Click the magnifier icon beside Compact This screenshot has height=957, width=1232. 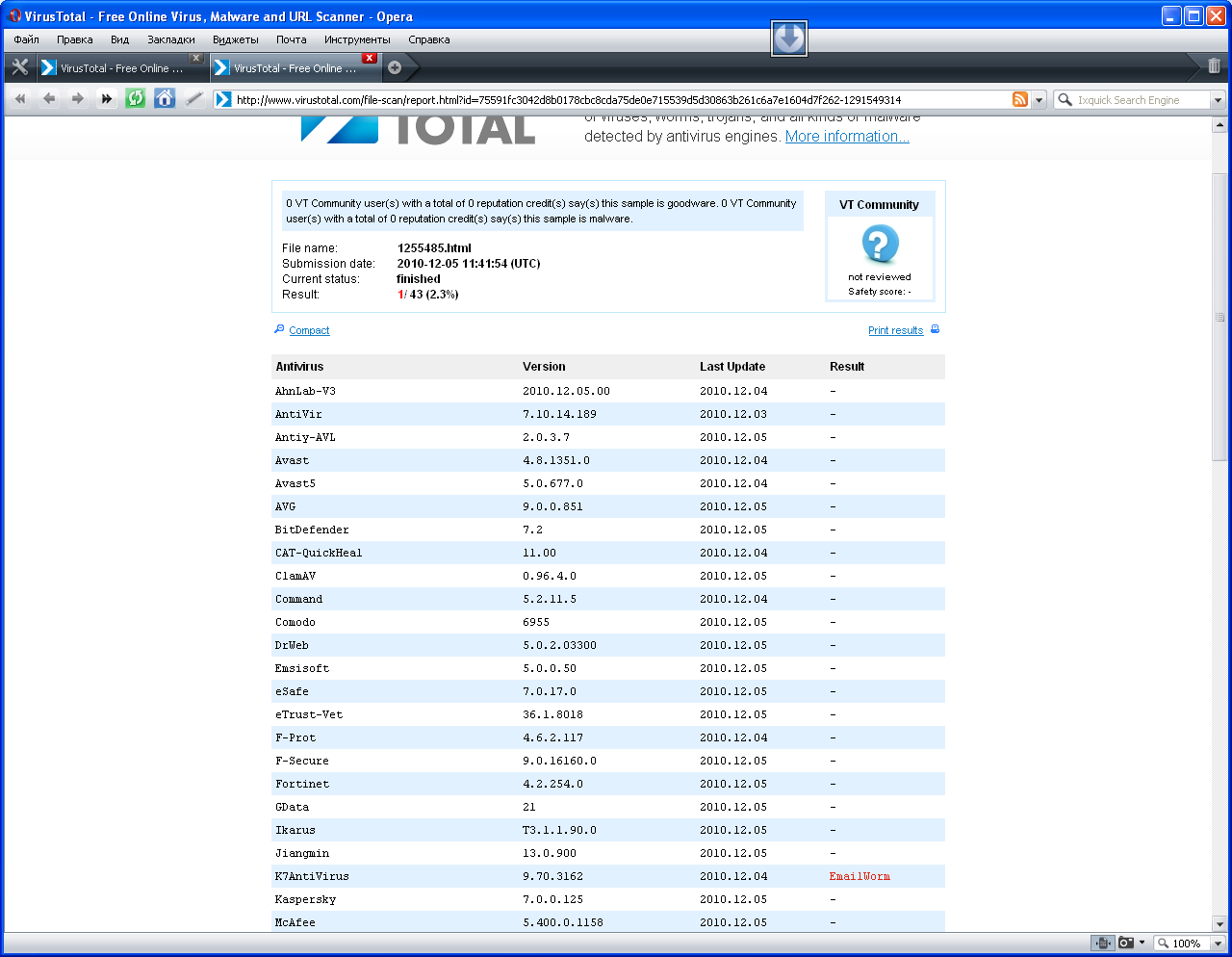pyautogui.click(x=279, y=329)
